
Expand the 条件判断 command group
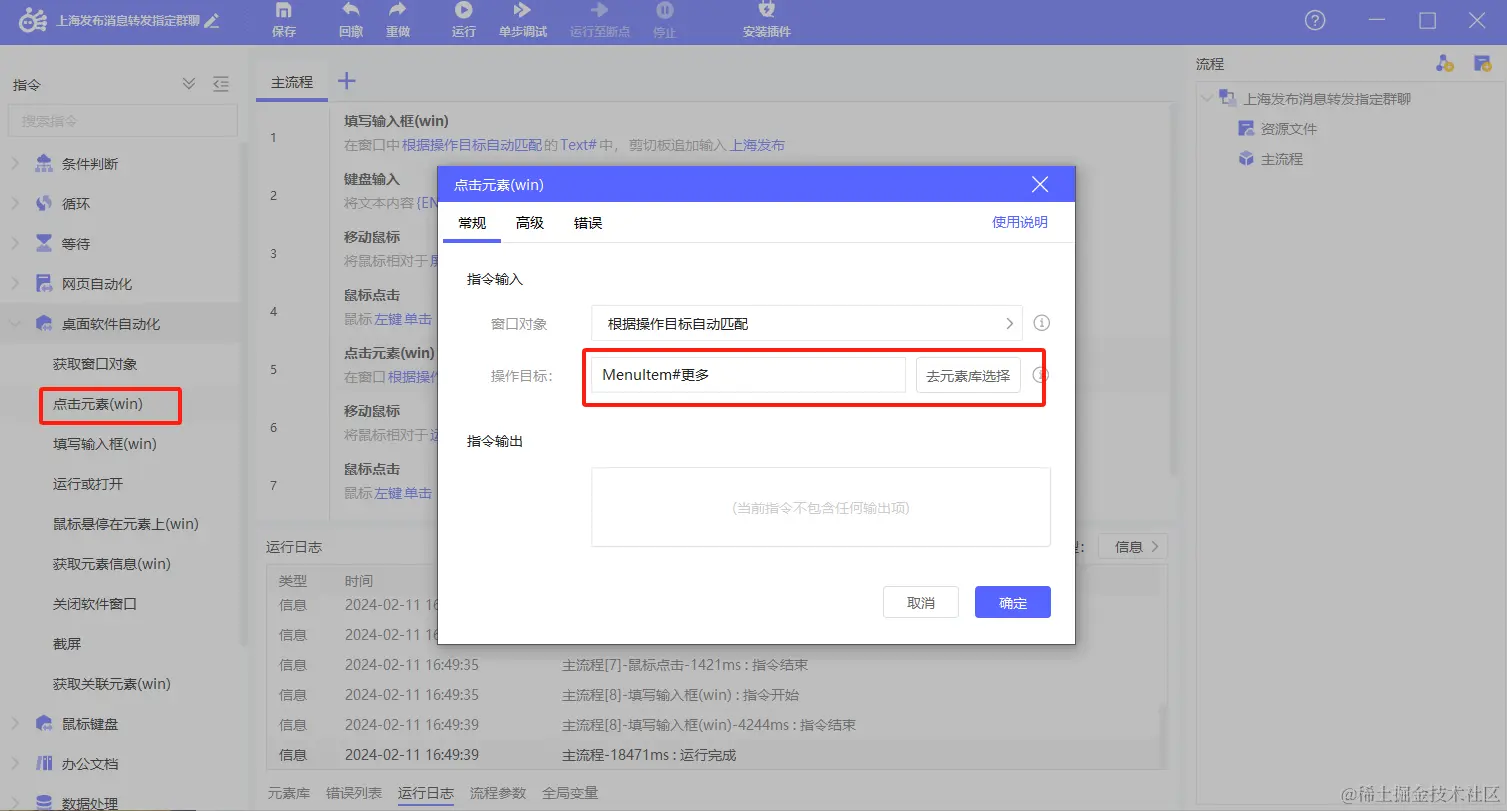click(16, 164)
